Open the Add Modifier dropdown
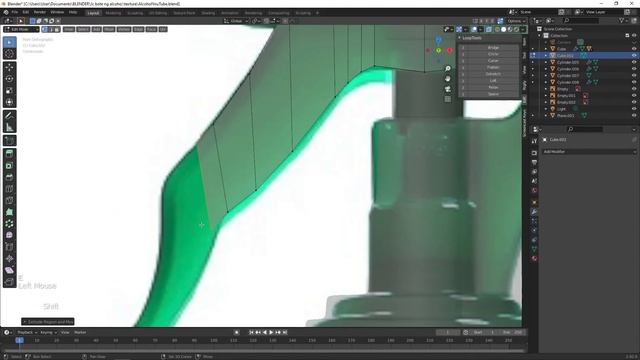This screenshot has height=360, width=640. point(589,151)
